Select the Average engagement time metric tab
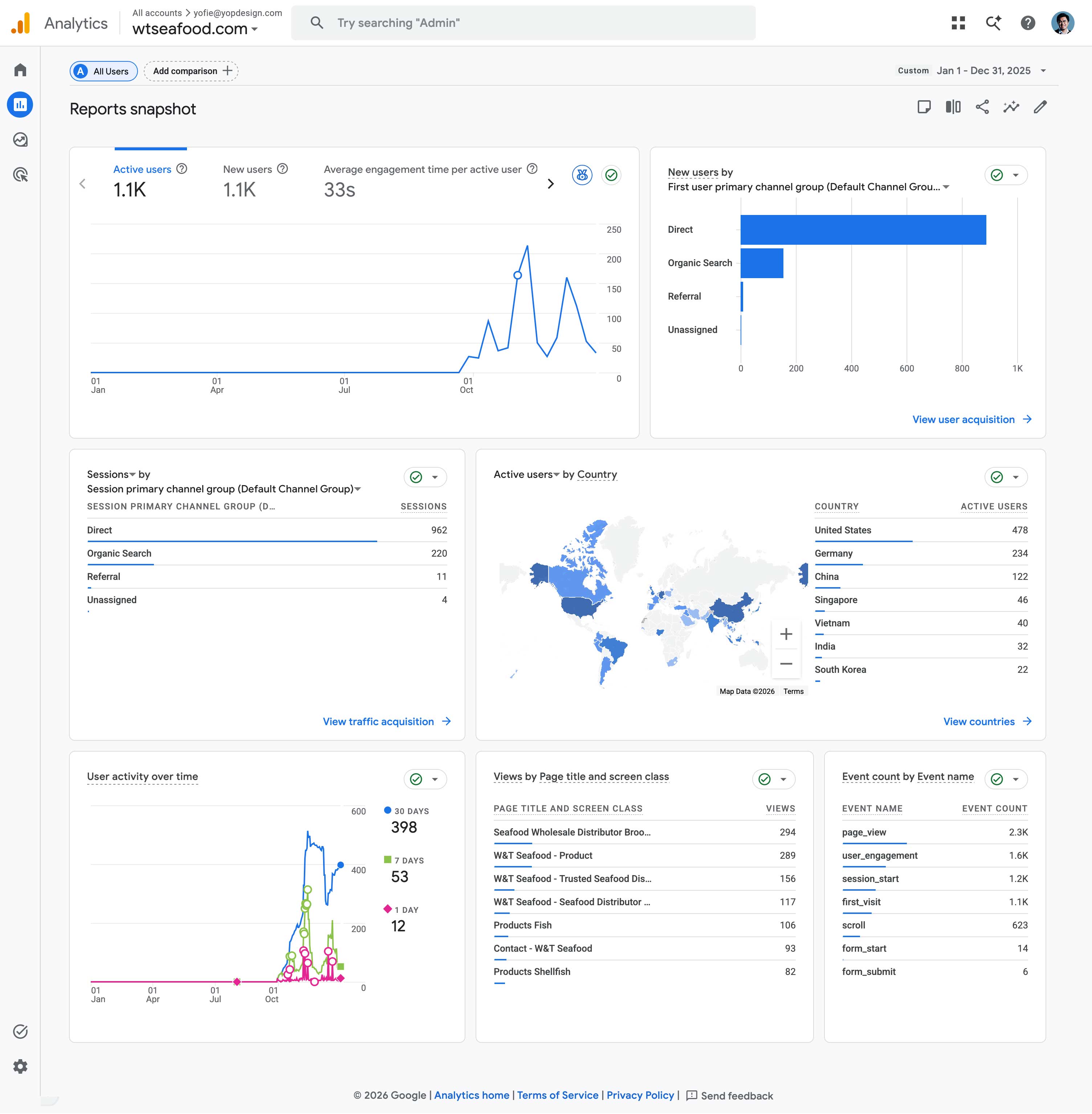1092x1114 pixels. coord(431,181)
